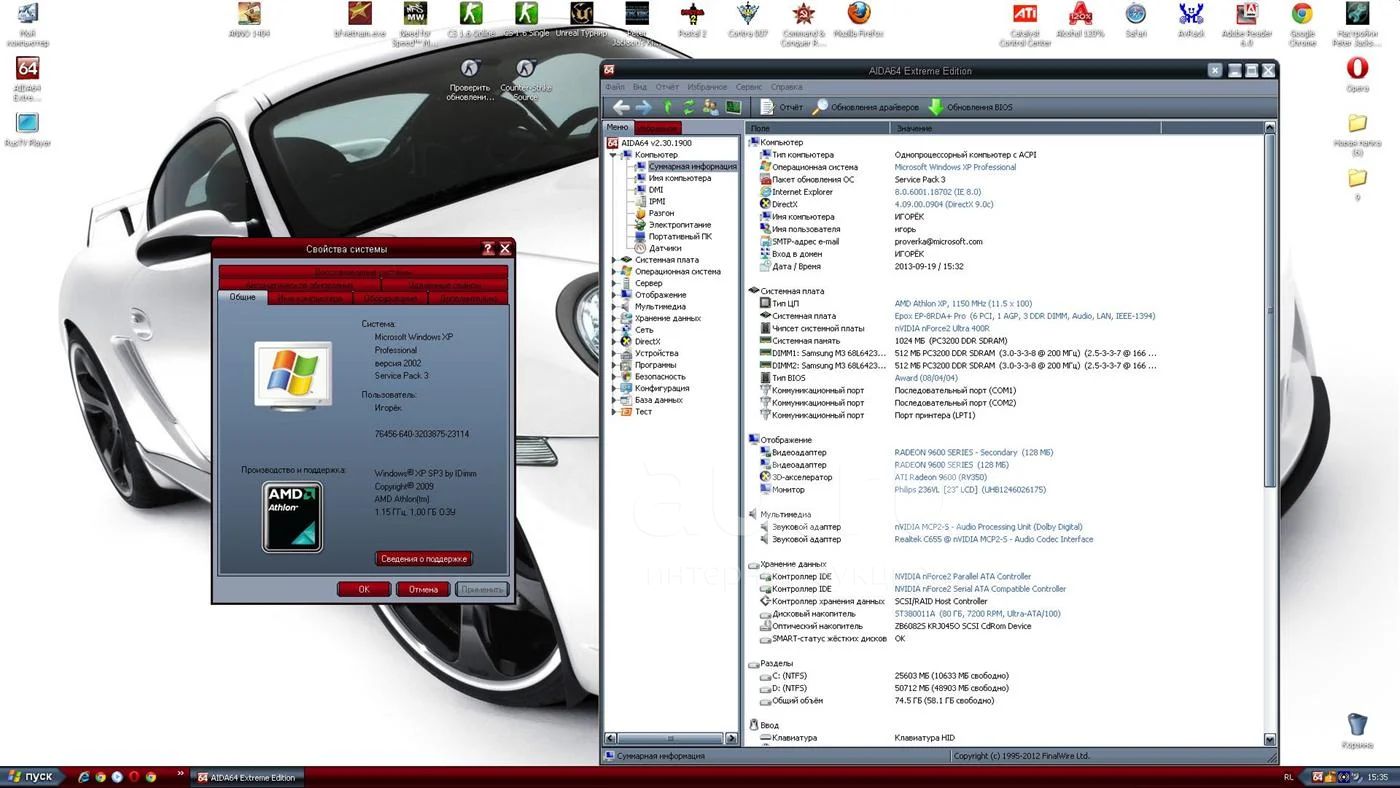Screen dimensions: 1400x788
Task: Click the Microsoft Windows XP Professional link
Action: [955, 167]
